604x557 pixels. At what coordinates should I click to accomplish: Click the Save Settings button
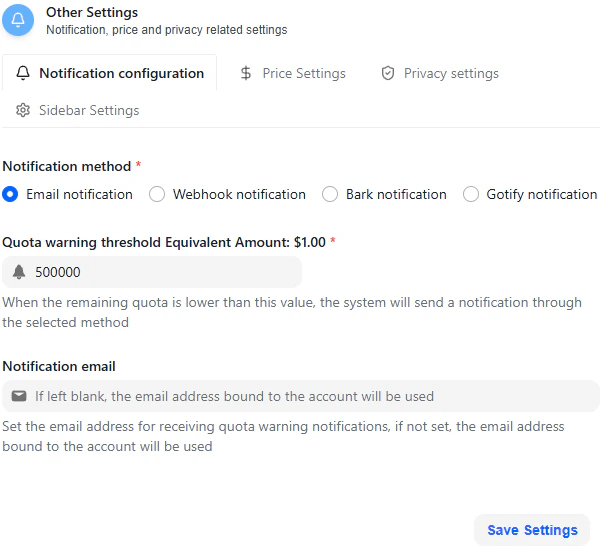pos(532,530)
